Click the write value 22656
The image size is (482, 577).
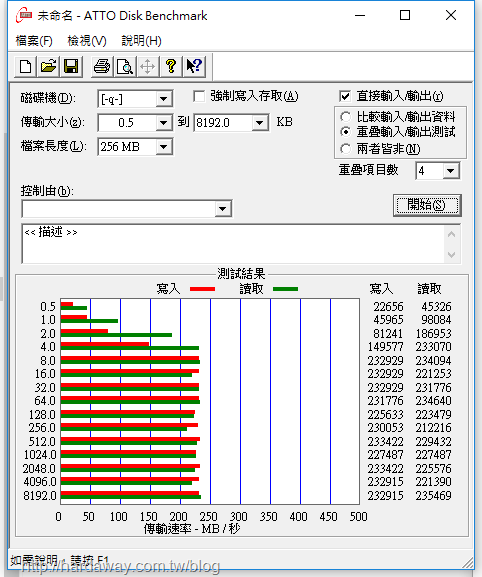[x=389, y=307]
